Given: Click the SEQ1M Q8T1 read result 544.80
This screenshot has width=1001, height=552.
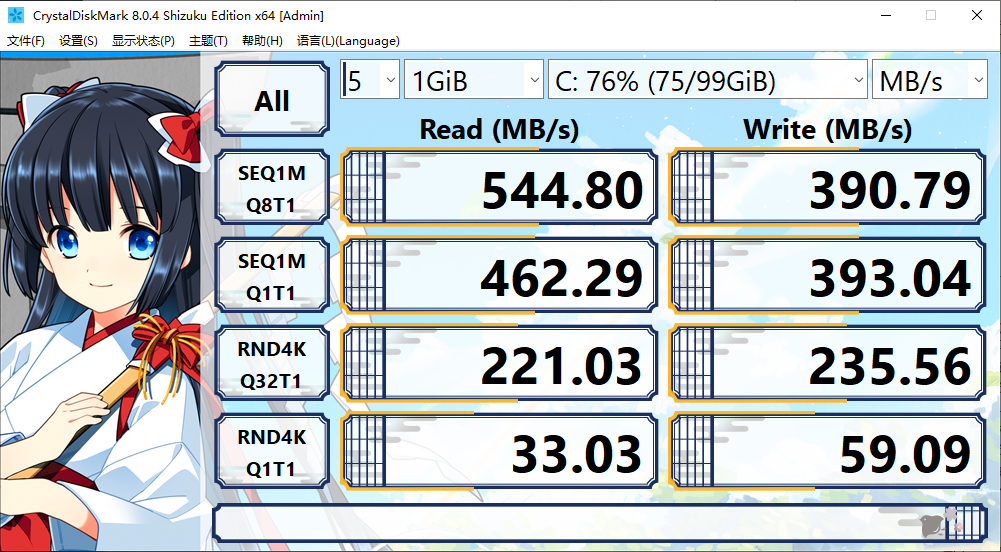Looking at the screenshot, I should click(499, 188).
